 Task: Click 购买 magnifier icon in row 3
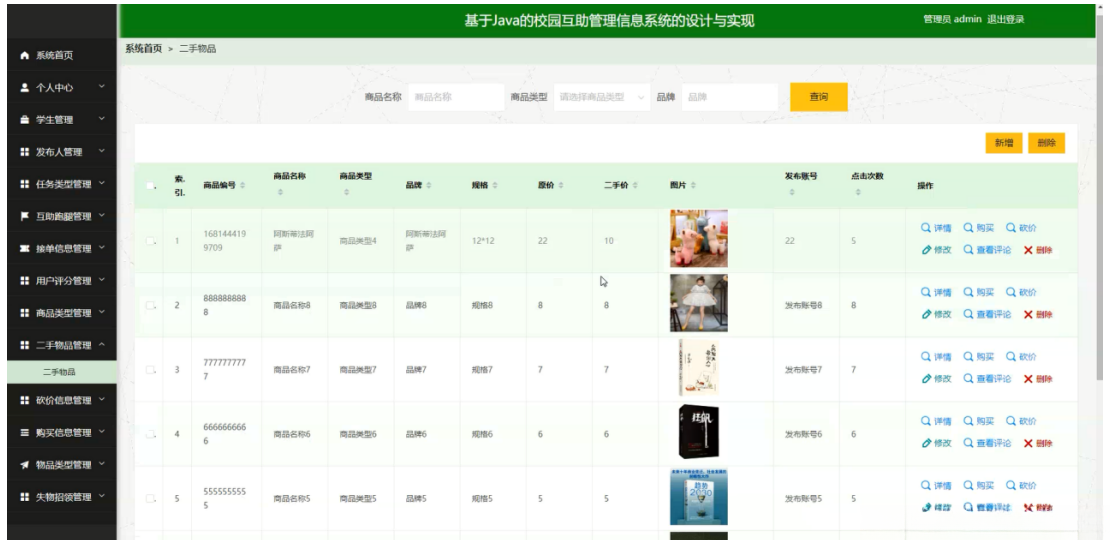pyautogui.click(x=968, y=357)
